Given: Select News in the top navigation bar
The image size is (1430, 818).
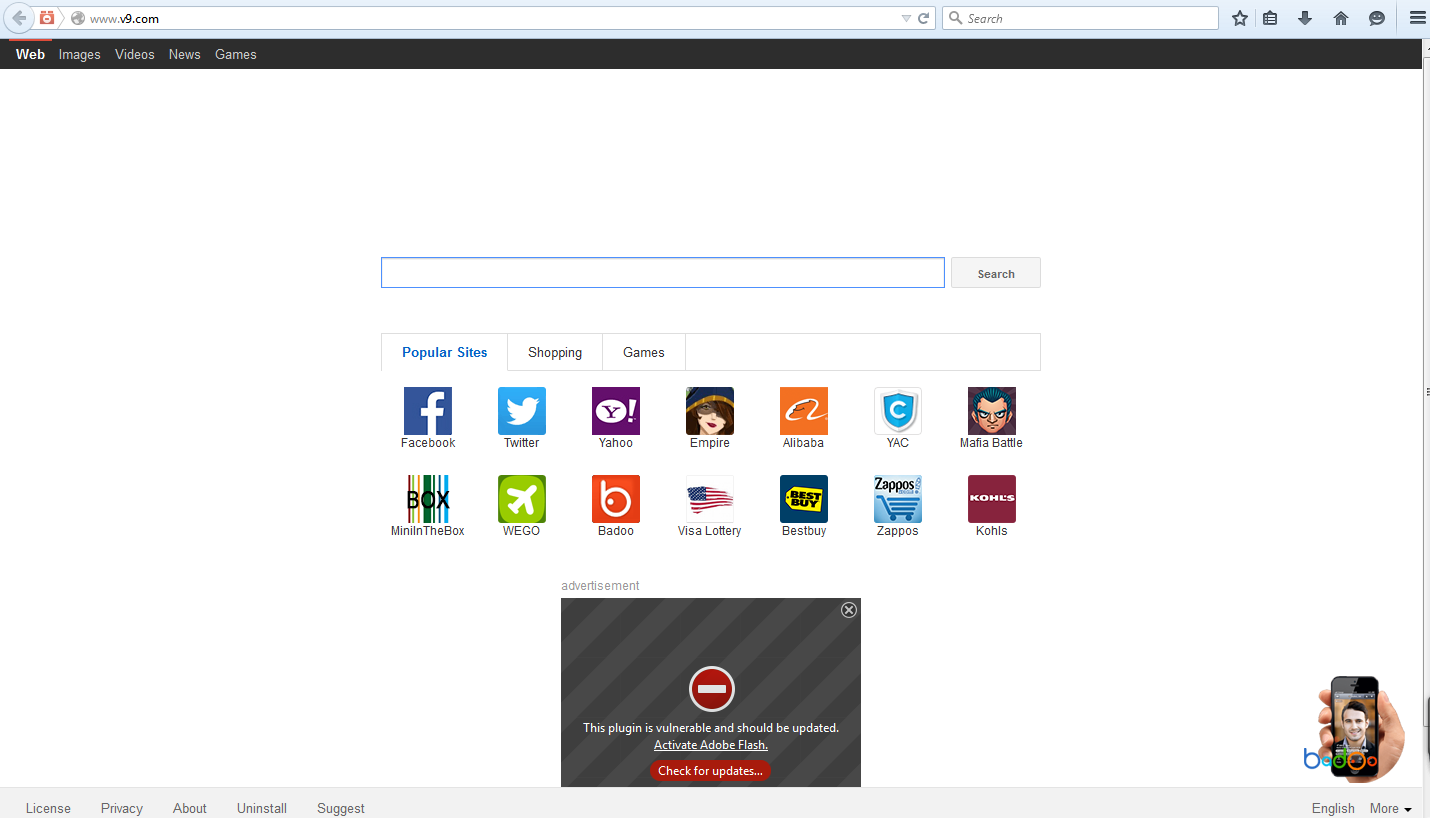Looking at the screenshot, I should [185, 54].
